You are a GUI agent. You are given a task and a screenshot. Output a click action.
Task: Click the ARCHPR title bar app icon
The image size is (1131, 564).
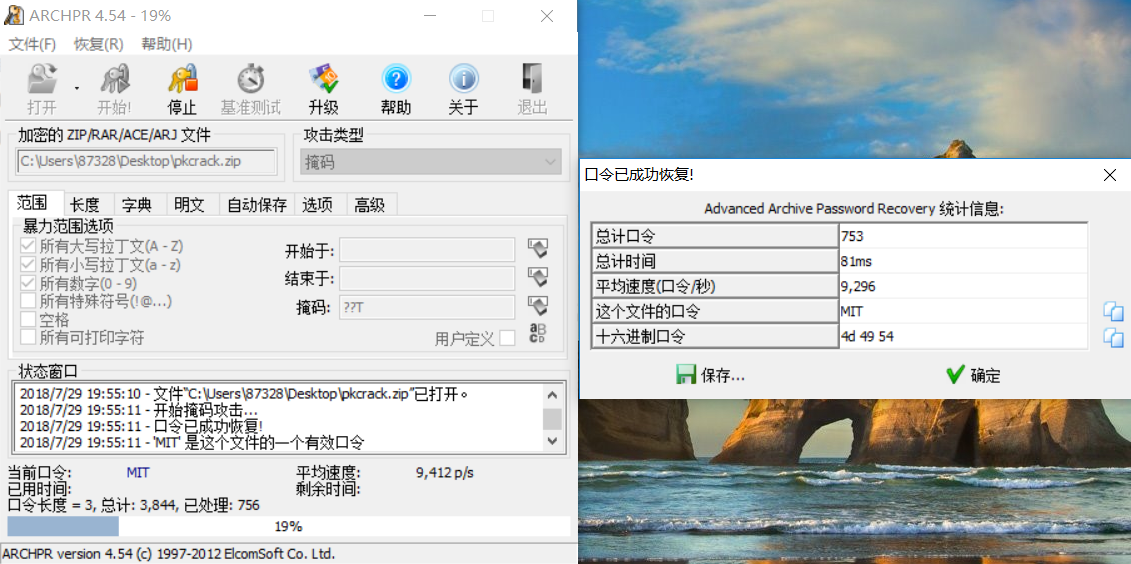[14, 16]
